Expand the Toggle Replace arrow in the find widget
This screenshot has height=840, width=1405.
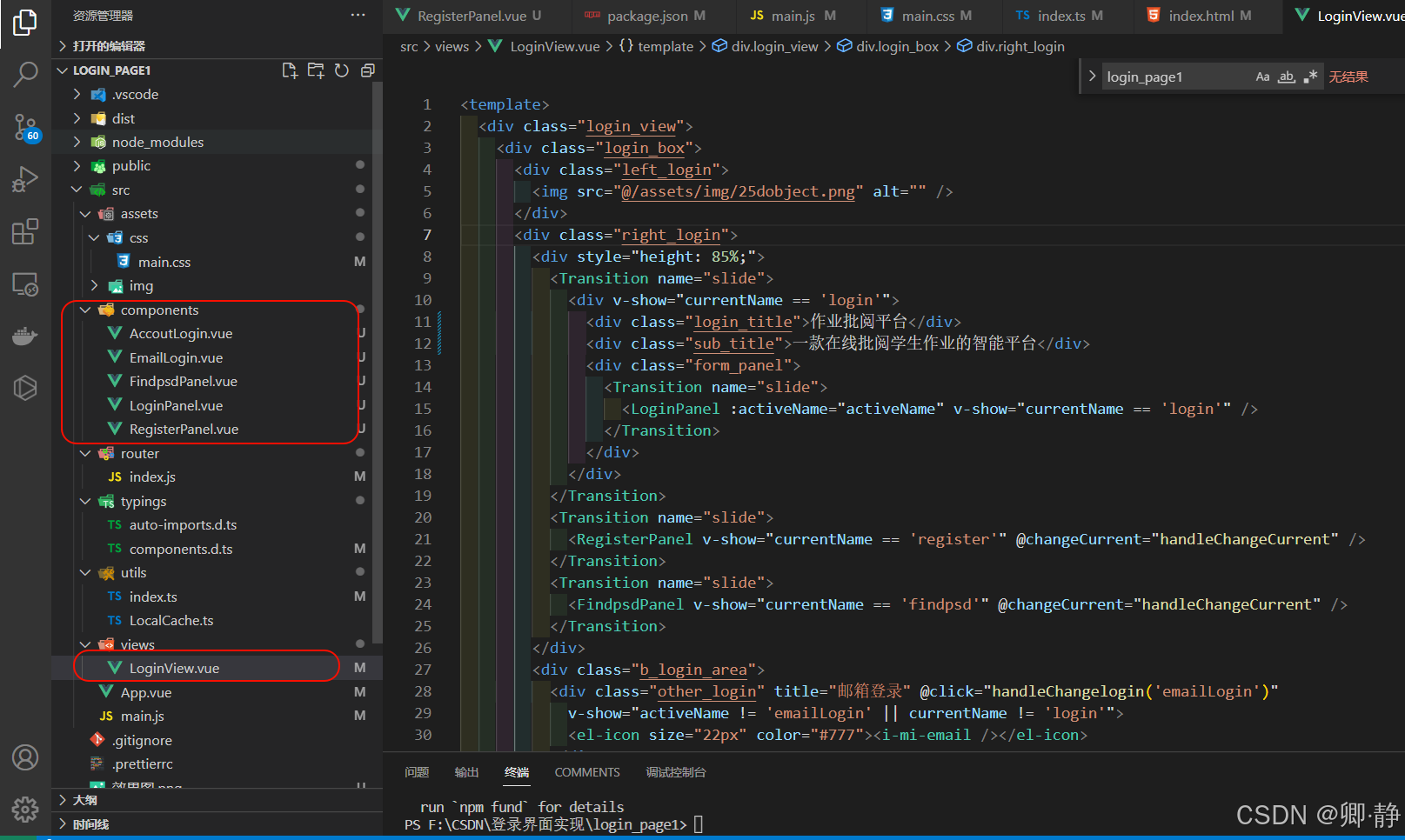(1093, 77)
